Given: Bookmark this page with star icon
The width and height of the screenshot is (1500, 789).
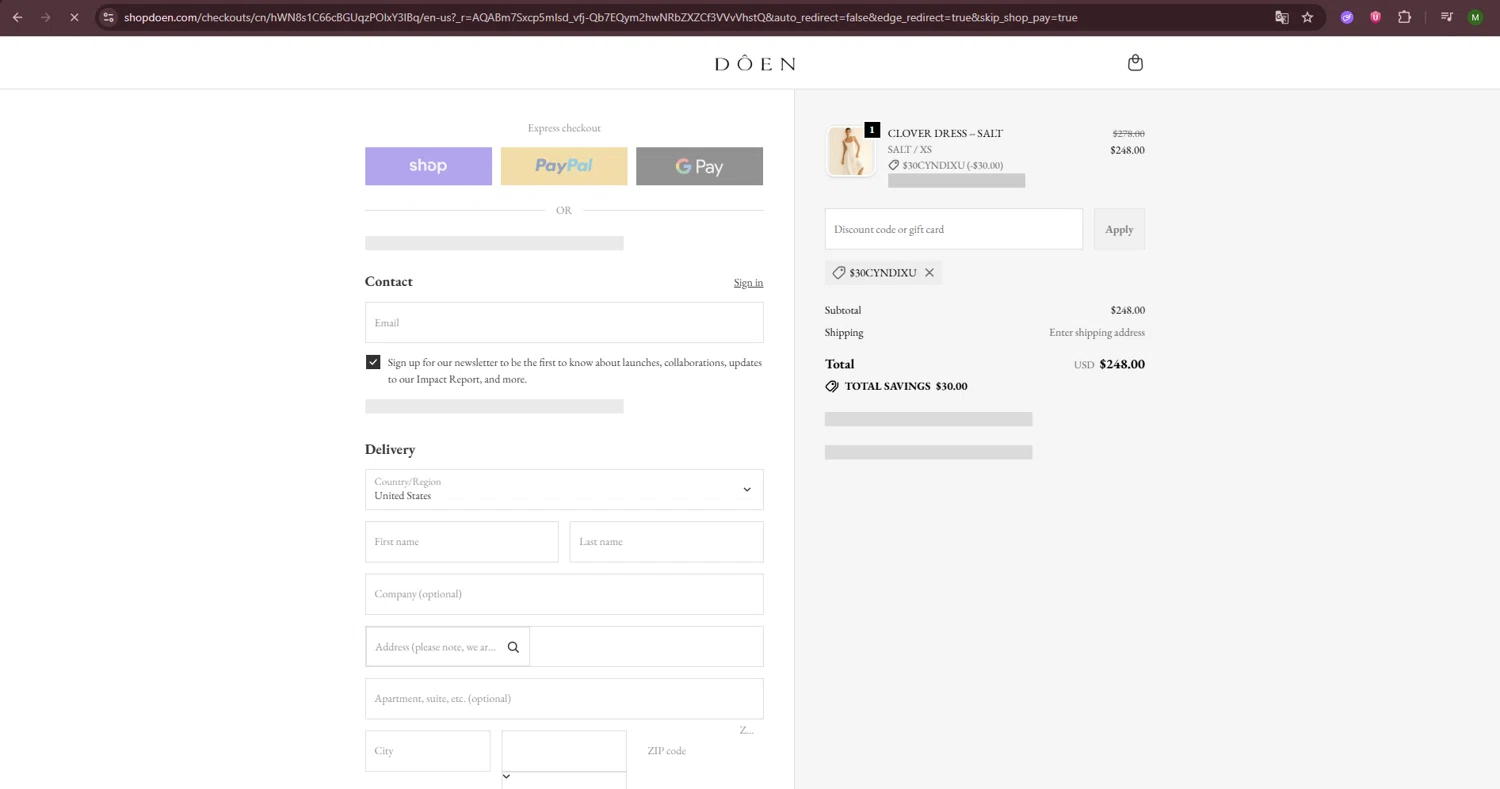Looking at the screenshot, I should click(x=1307, y=17).
